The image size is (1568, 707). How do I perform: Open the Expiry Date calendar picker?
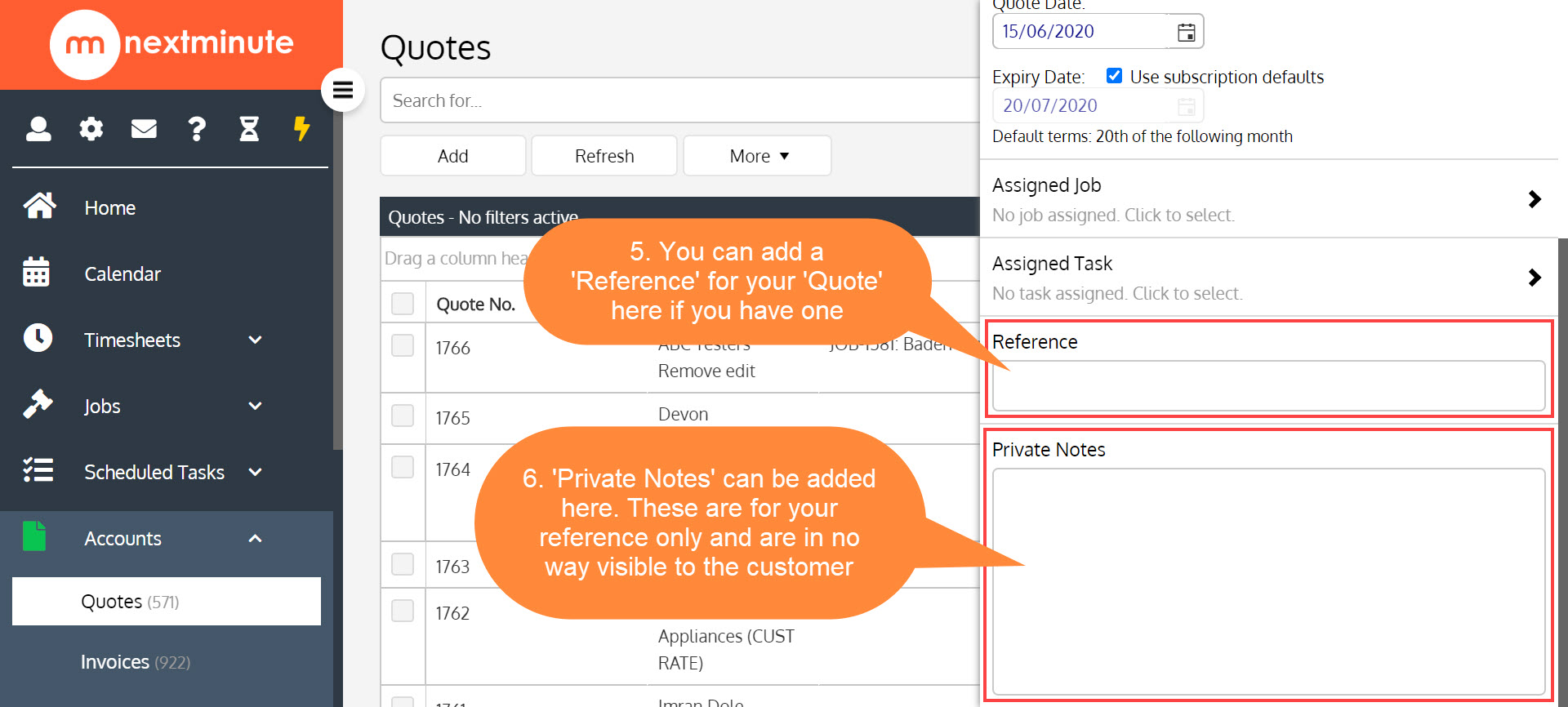(x=1186, y=106)
